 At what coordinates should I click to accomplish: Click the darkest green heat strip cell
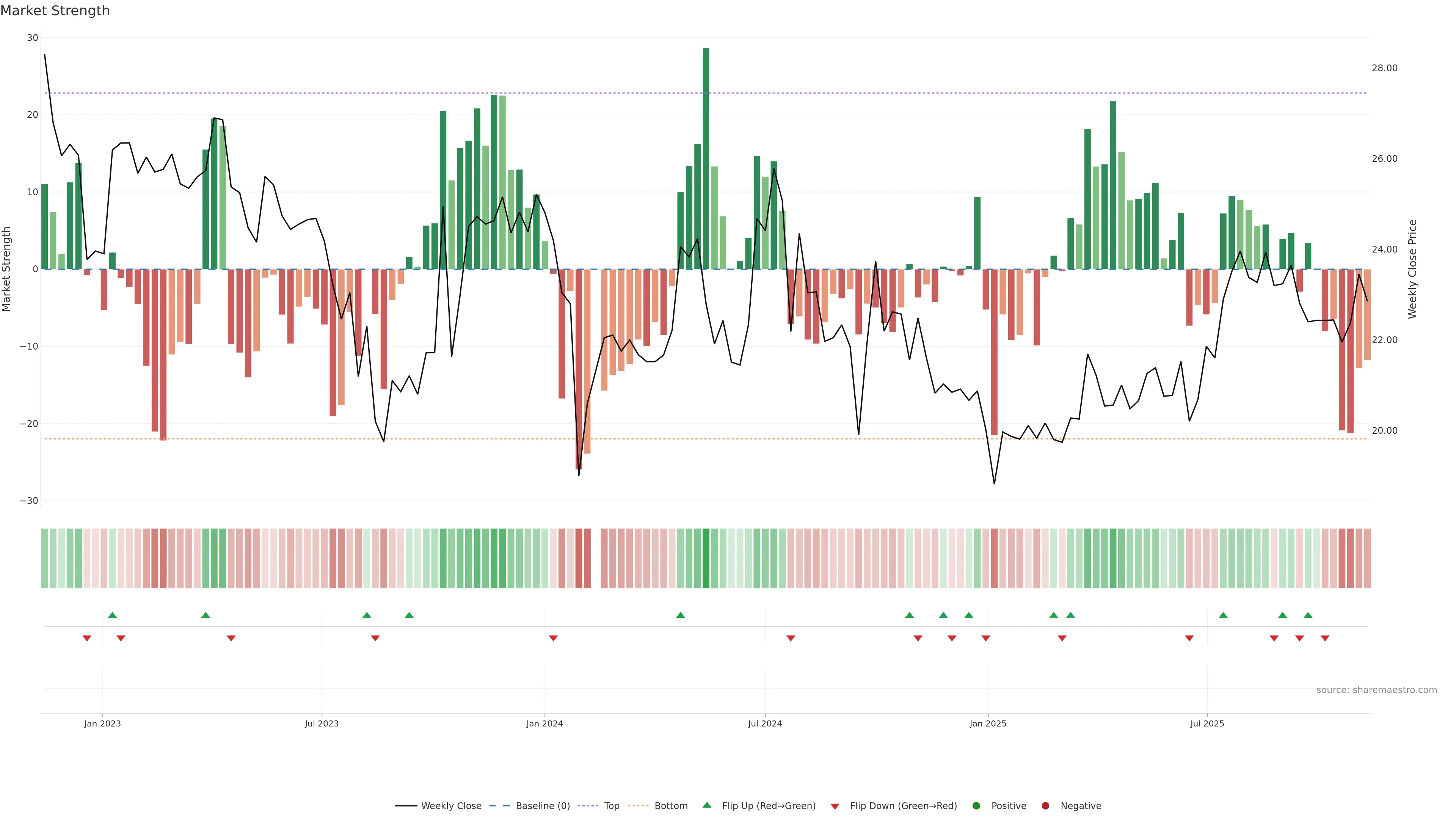click(x=706, y=559)
